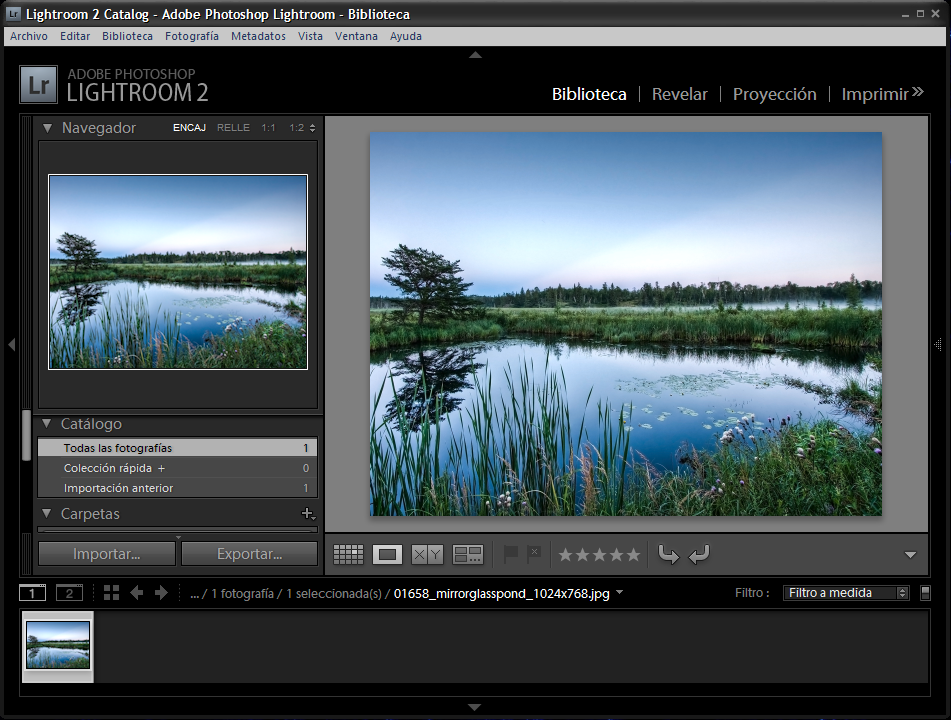Image resolution: width=951 pixels, height=720 pixels.
Task: Toggle the filter switch beside Filtro dropdown
Action: [925, 593]
